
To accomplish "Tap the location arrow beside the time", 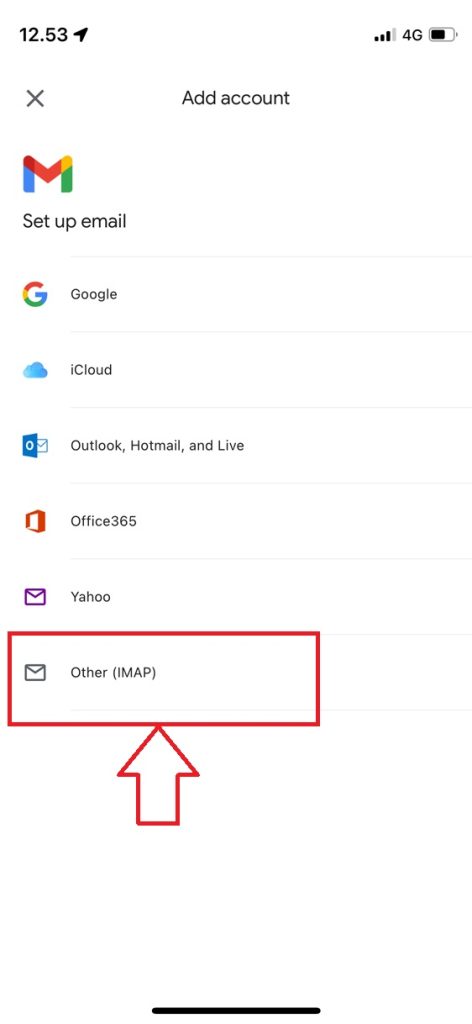I will (x=80, y=35).
